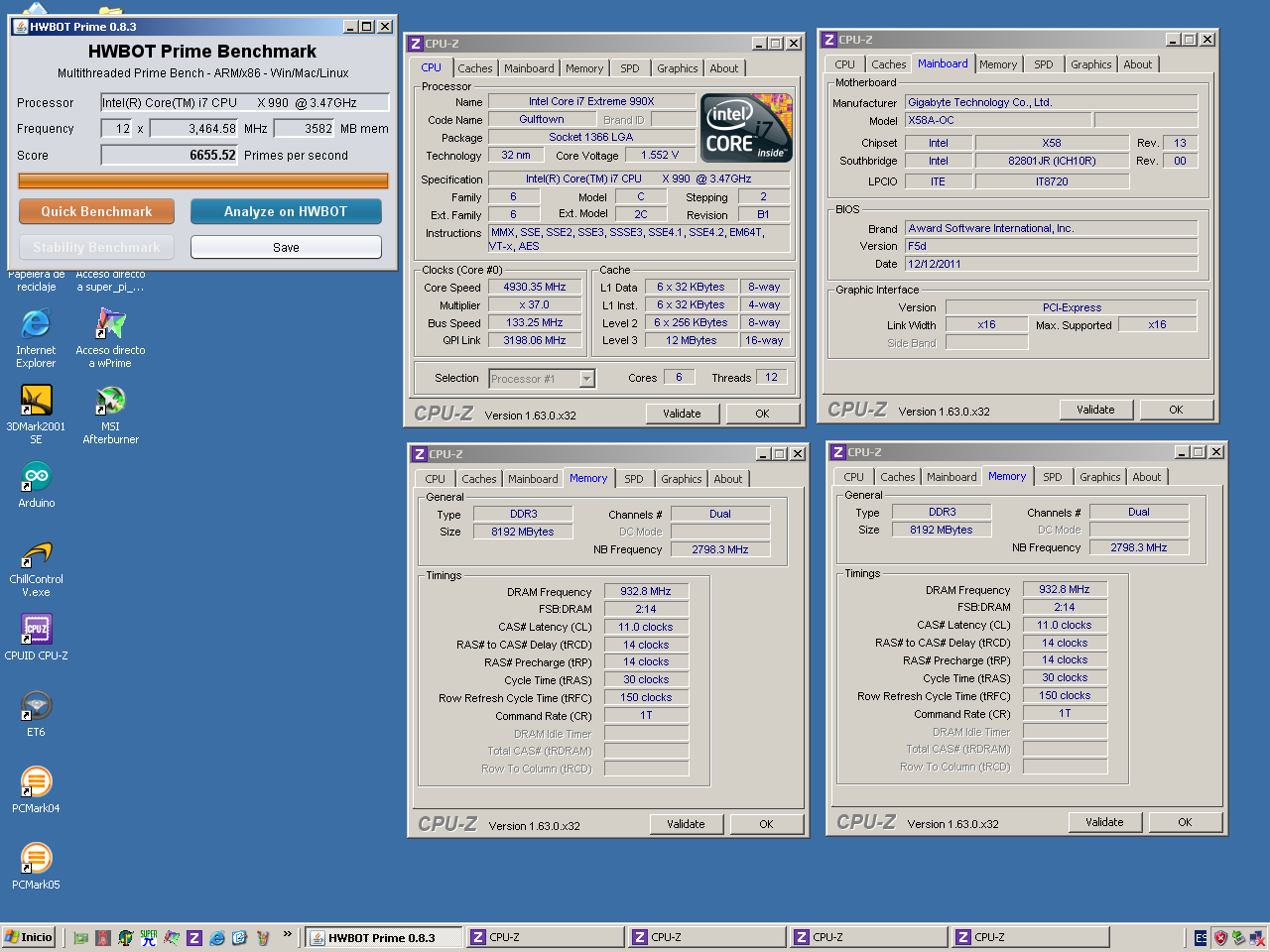The height and width of the screenshot is (952, 1270).
Task: Click the orange benchmark progress bar
Action: coord(203,180)
